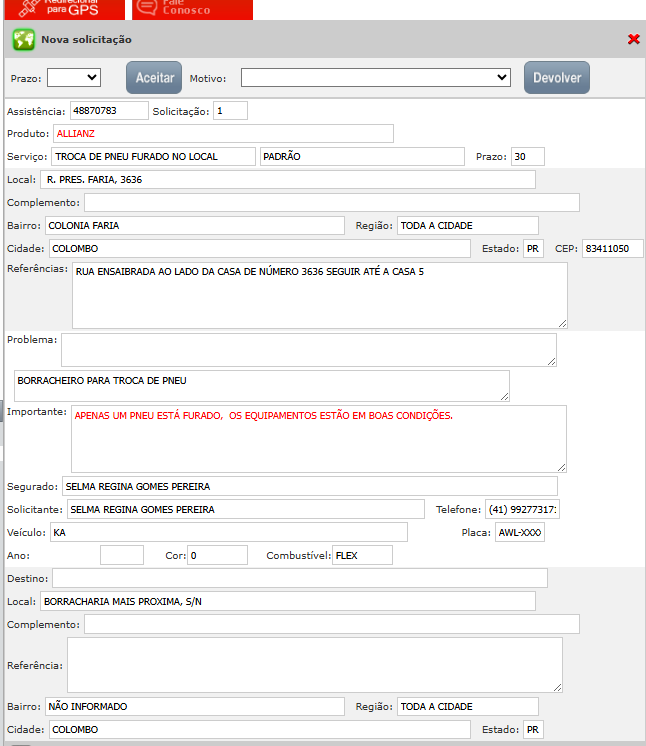The width and height of the screenshot is (646, 746).
Task: Select the Produto field showing ALLIANZ
Action: pyautogui.click(x=230, y=133)
